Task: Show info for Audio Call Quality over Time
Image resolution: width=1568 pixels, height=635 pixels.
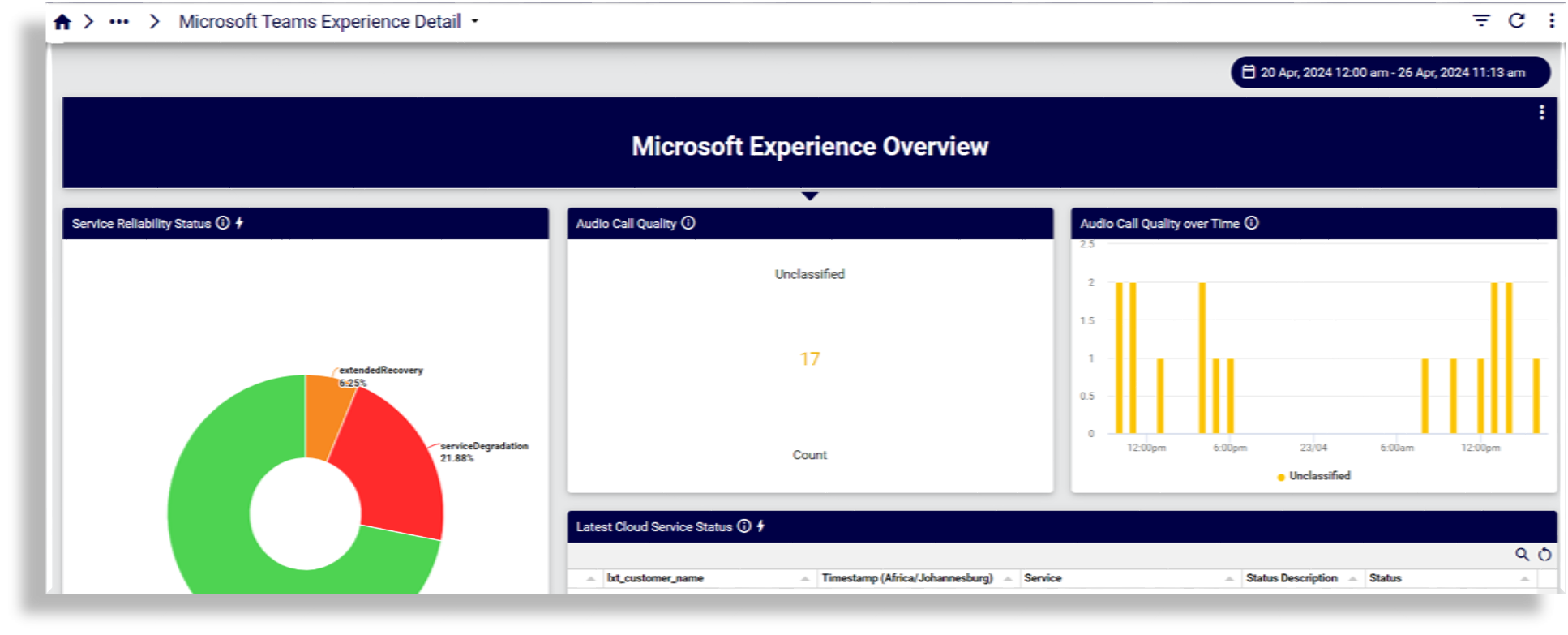Action: pos(1252,223)
